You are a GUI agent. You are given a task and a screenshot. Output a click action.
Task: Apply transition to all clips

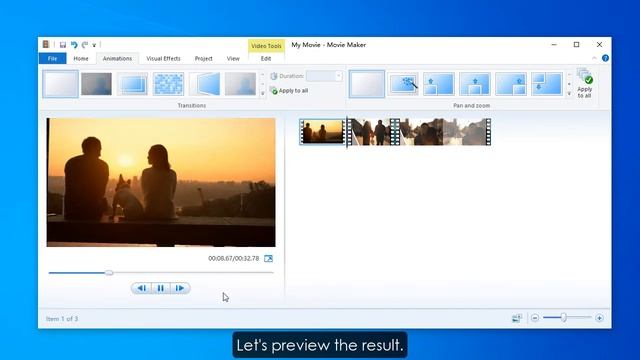point(289,91)
